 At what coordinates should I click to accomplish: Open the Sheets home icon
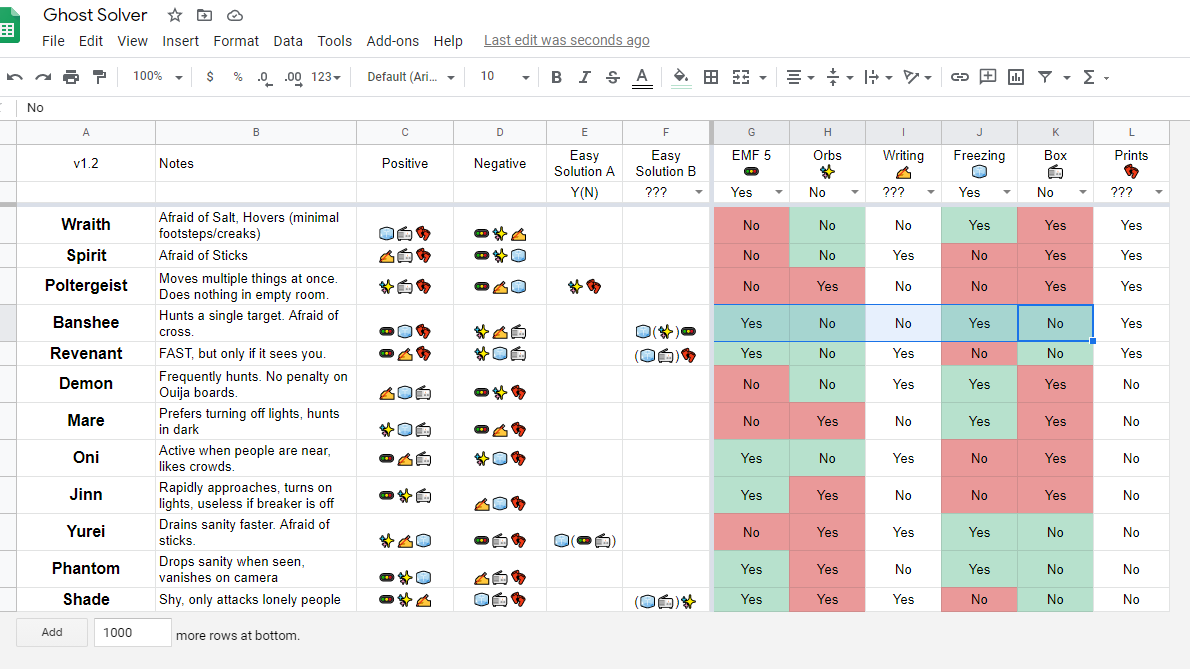[8, 28]
